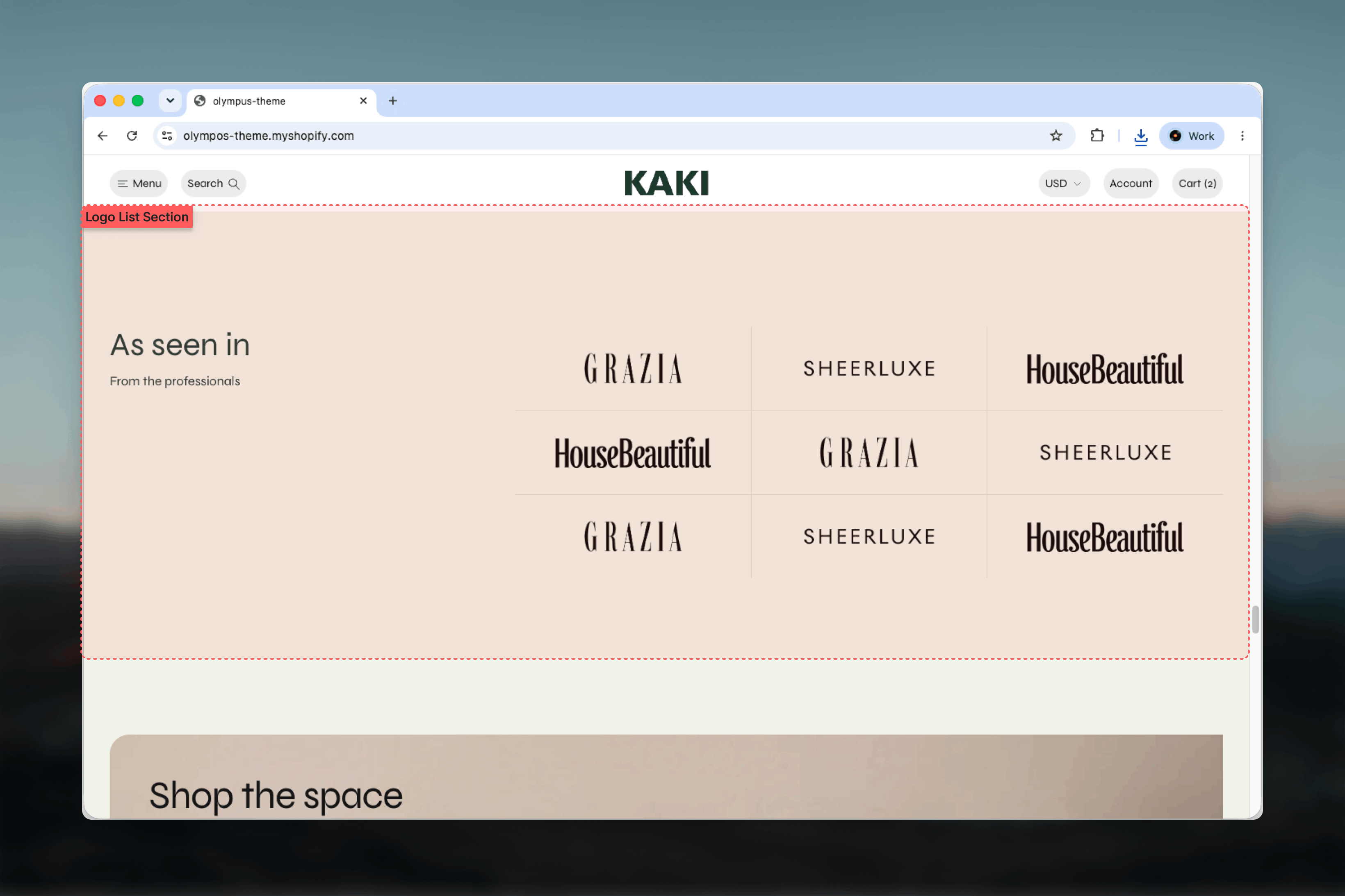Open a new tab with plus icon

point(393,100)
